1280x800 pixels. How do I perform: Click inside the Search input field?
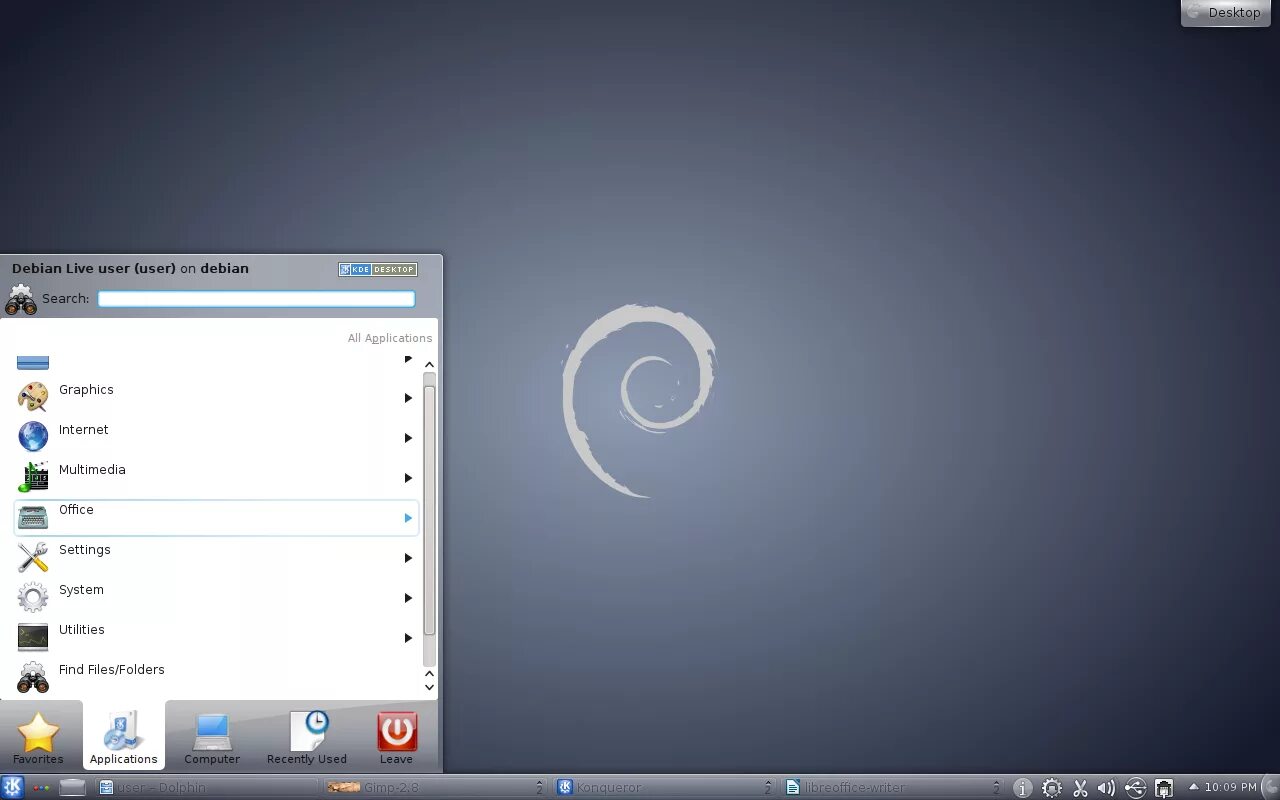click(x=256, y=299)
